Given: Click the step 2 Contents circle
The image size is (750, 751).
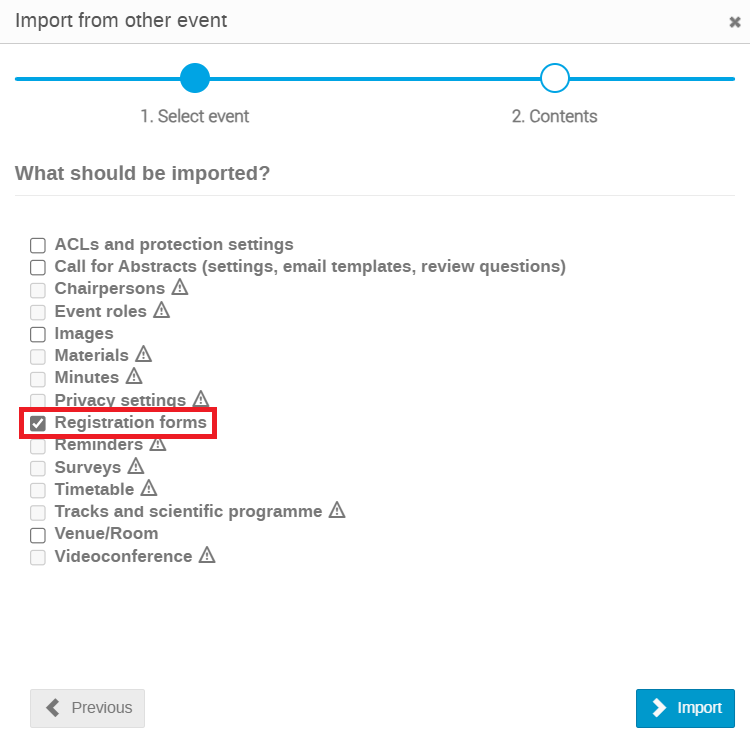Looking at the screenshot, I should click(x=555, y=78).
